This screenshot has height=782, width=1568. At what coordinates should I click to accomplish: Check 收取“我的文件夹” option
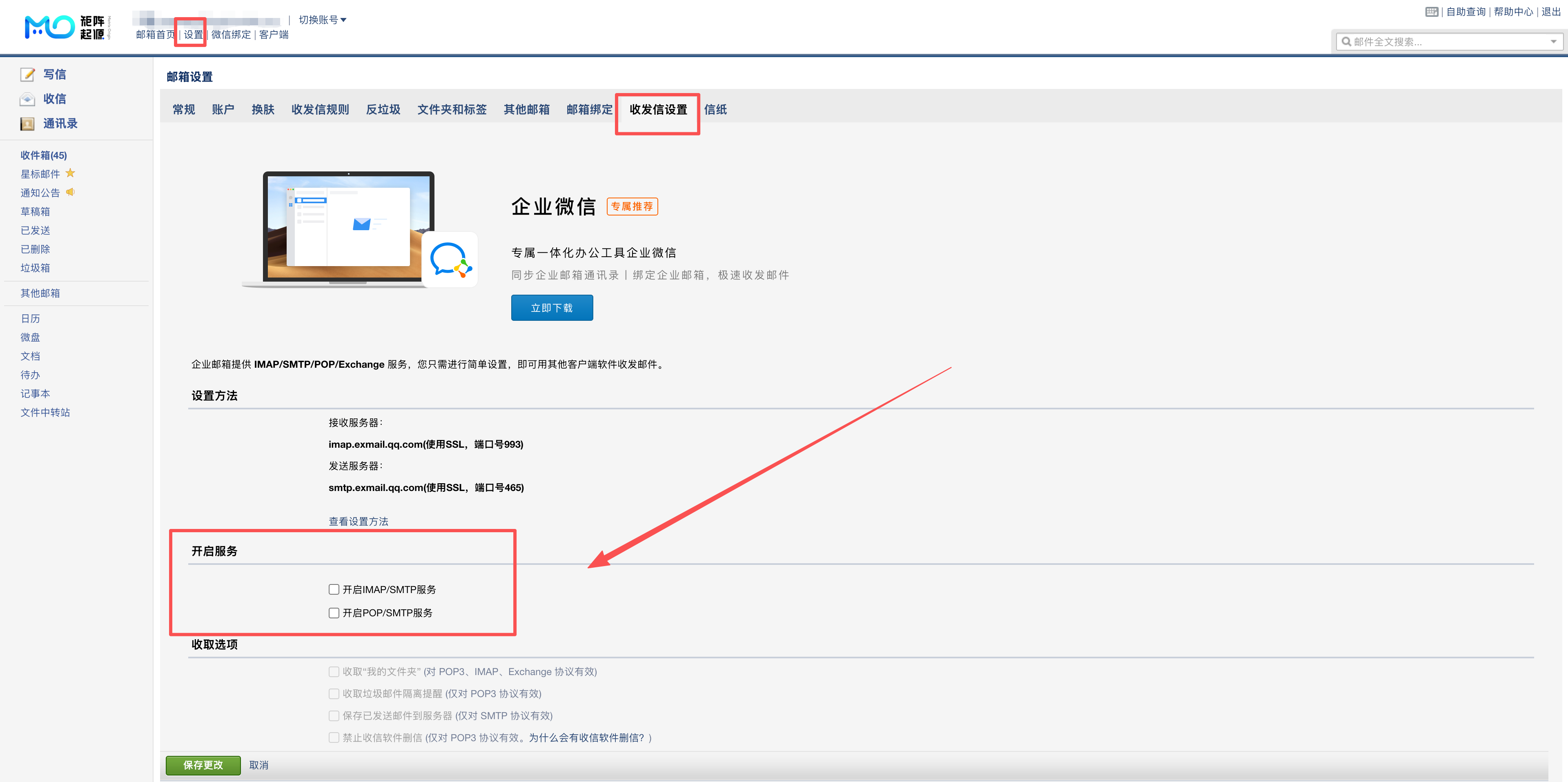(x=334, y=672)
